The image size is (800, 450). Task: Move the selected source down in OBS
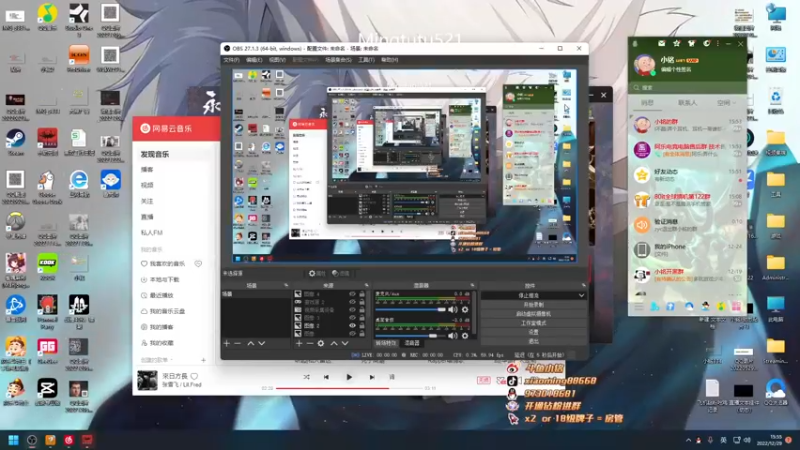(x=345, y=343)
